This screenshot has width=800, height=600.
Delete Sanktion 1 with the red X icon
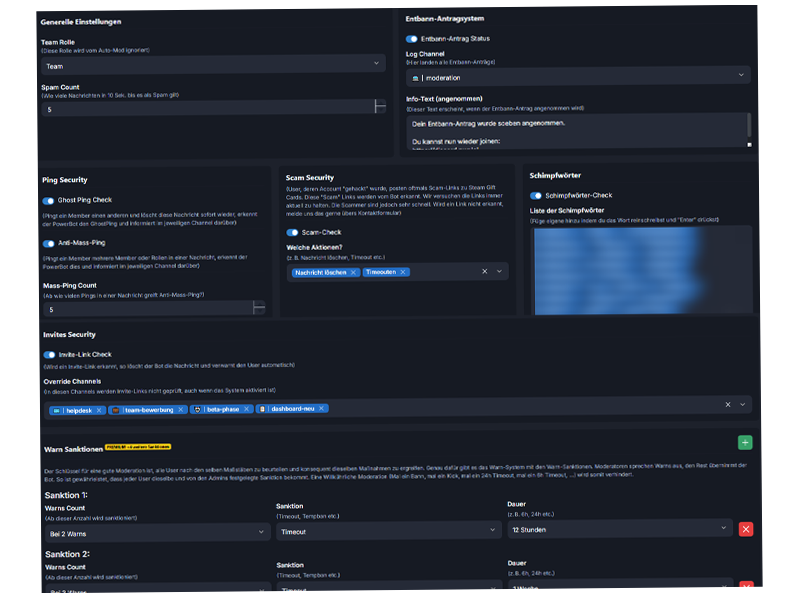745,530
